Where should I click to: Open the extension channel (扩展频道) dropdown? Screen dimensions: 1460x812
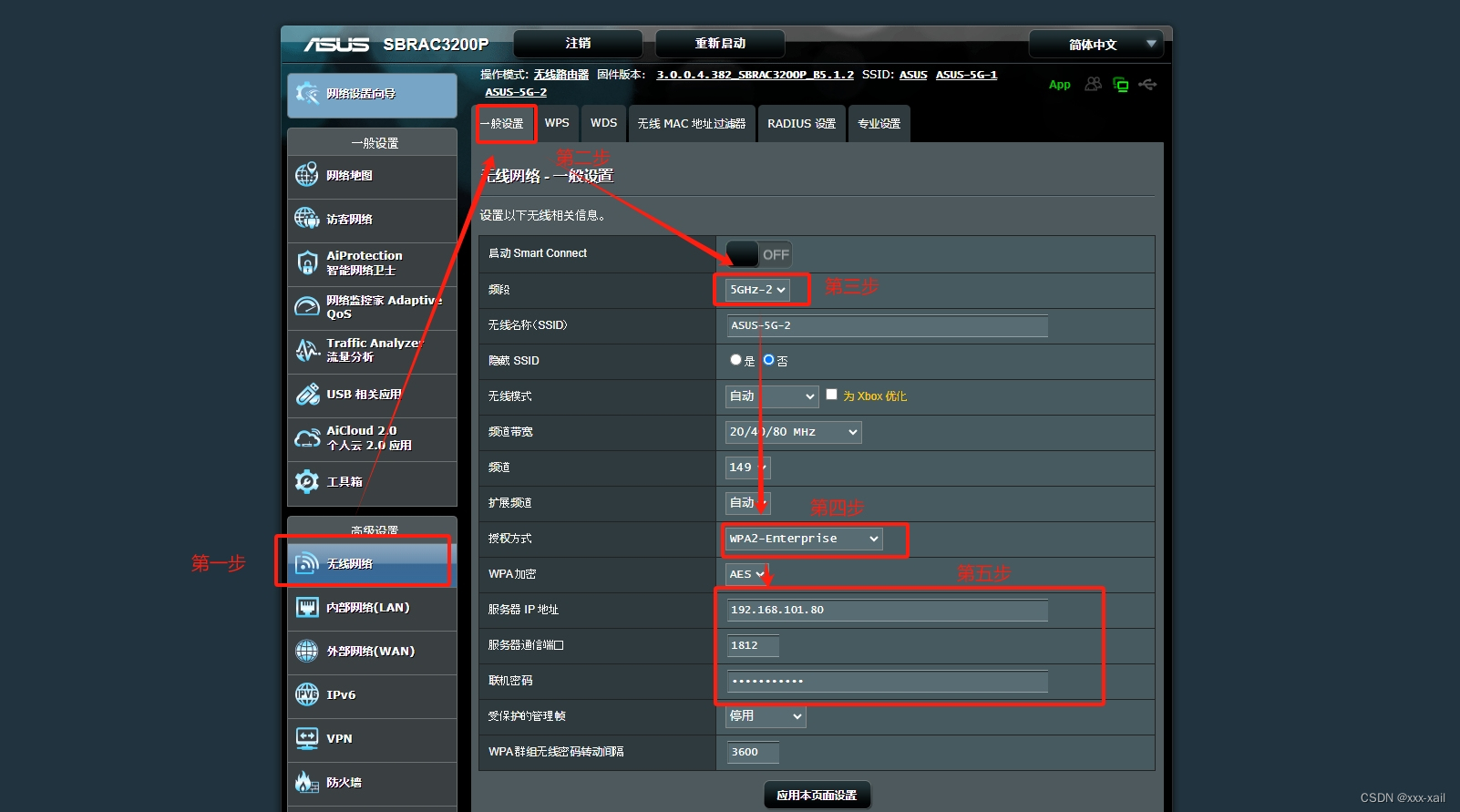748,503
